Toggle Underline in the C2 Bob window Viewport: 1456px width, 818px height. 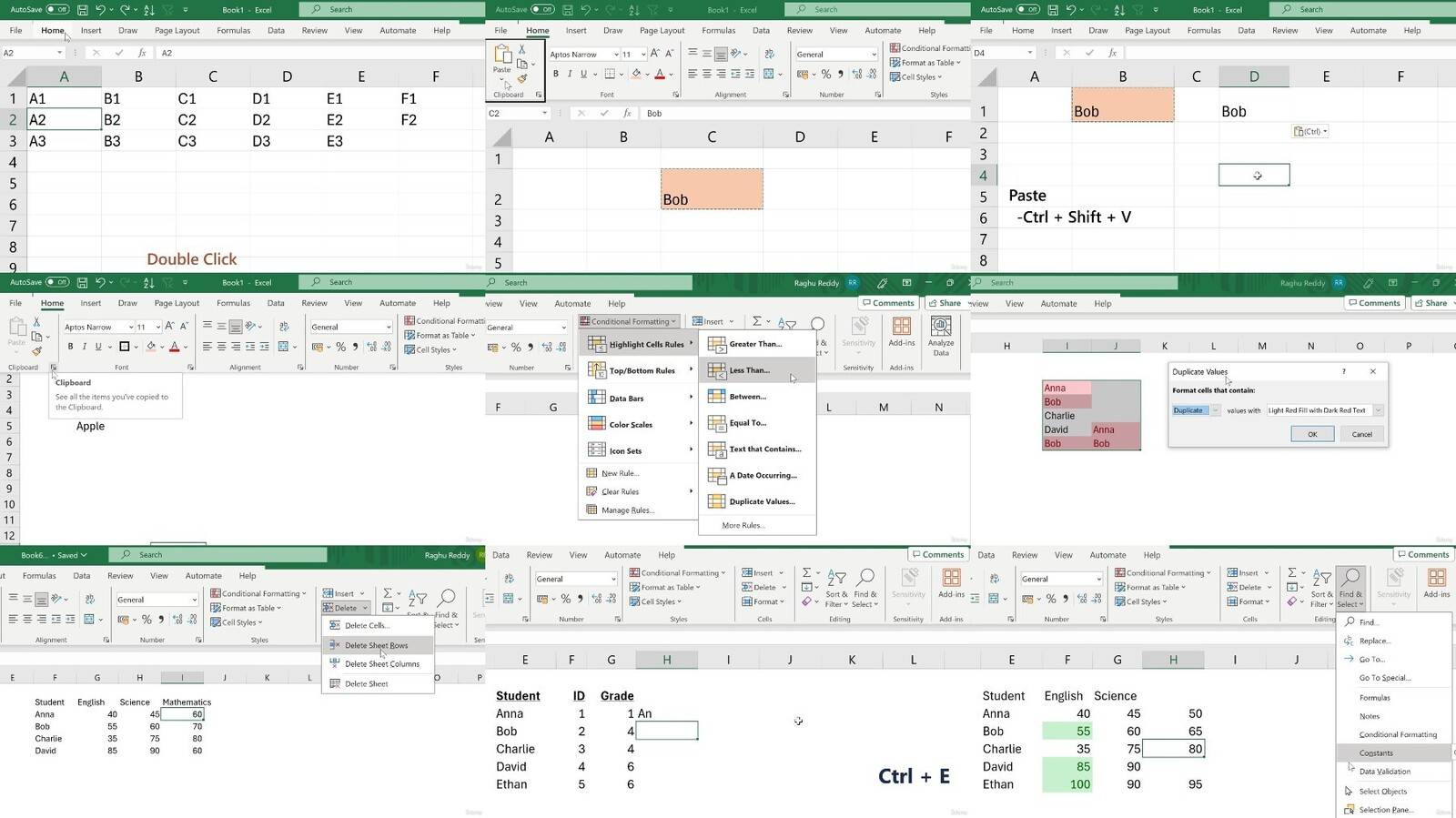pyautogui.click(x=583, y=74)
